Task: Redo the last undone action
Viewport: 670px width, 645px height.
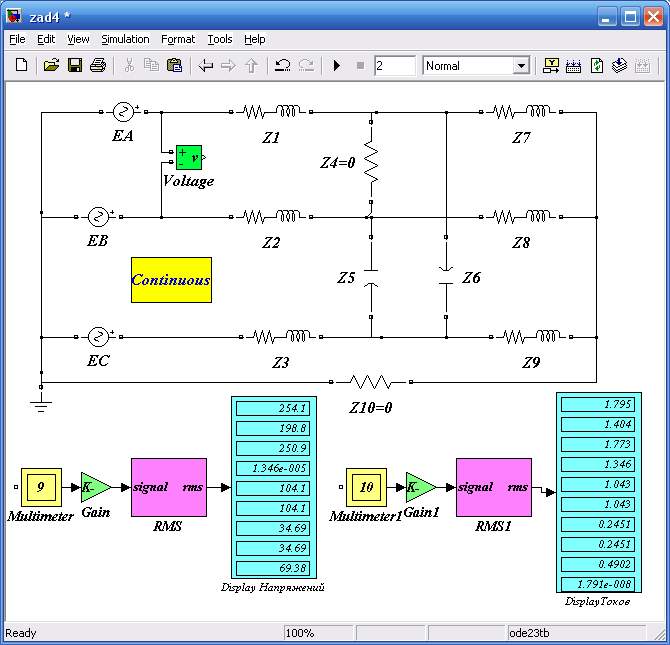Action: tap(306, 65)
